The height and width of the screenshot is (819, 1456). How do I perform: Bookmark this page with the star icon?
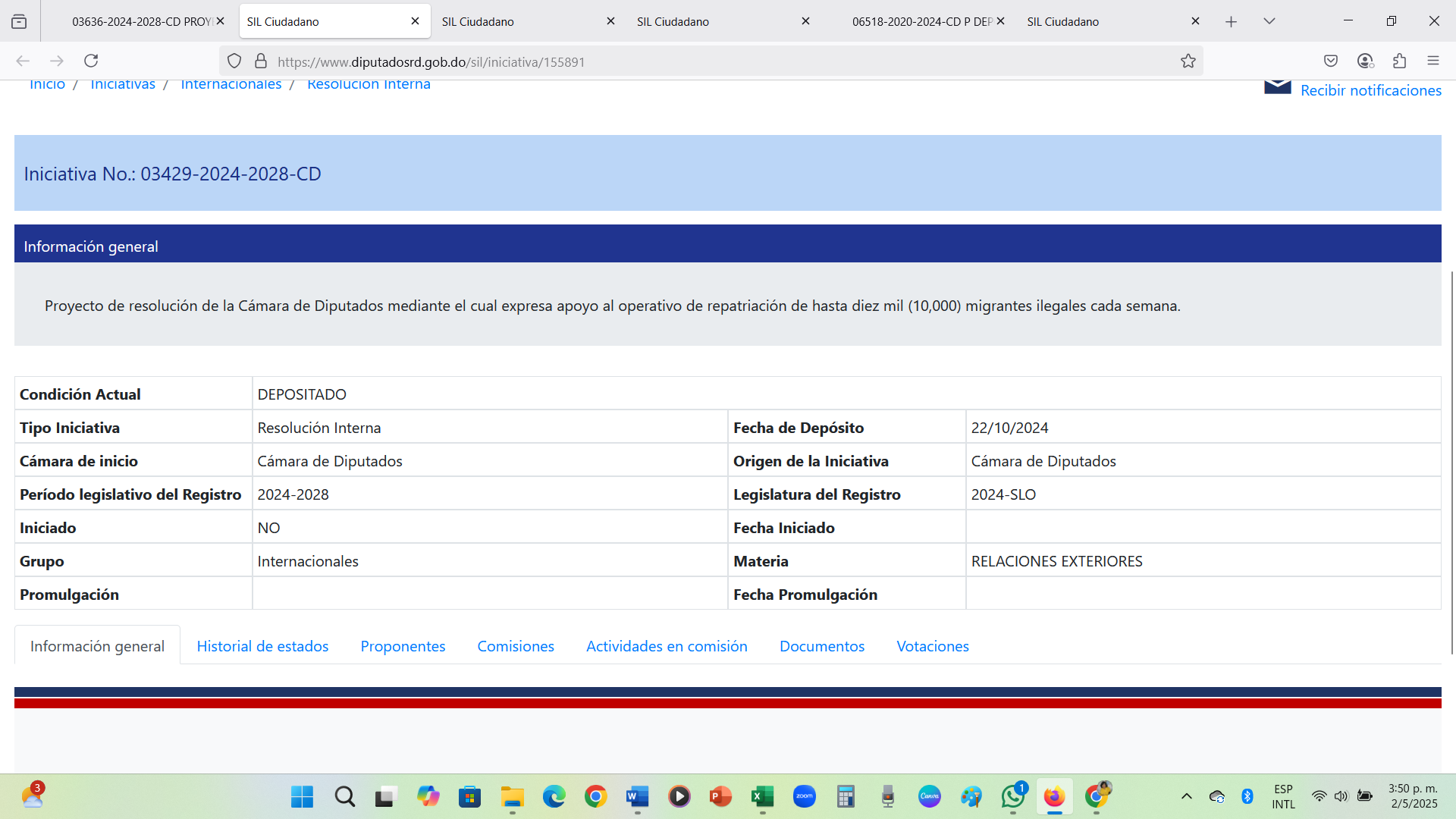pos(1188,61)
